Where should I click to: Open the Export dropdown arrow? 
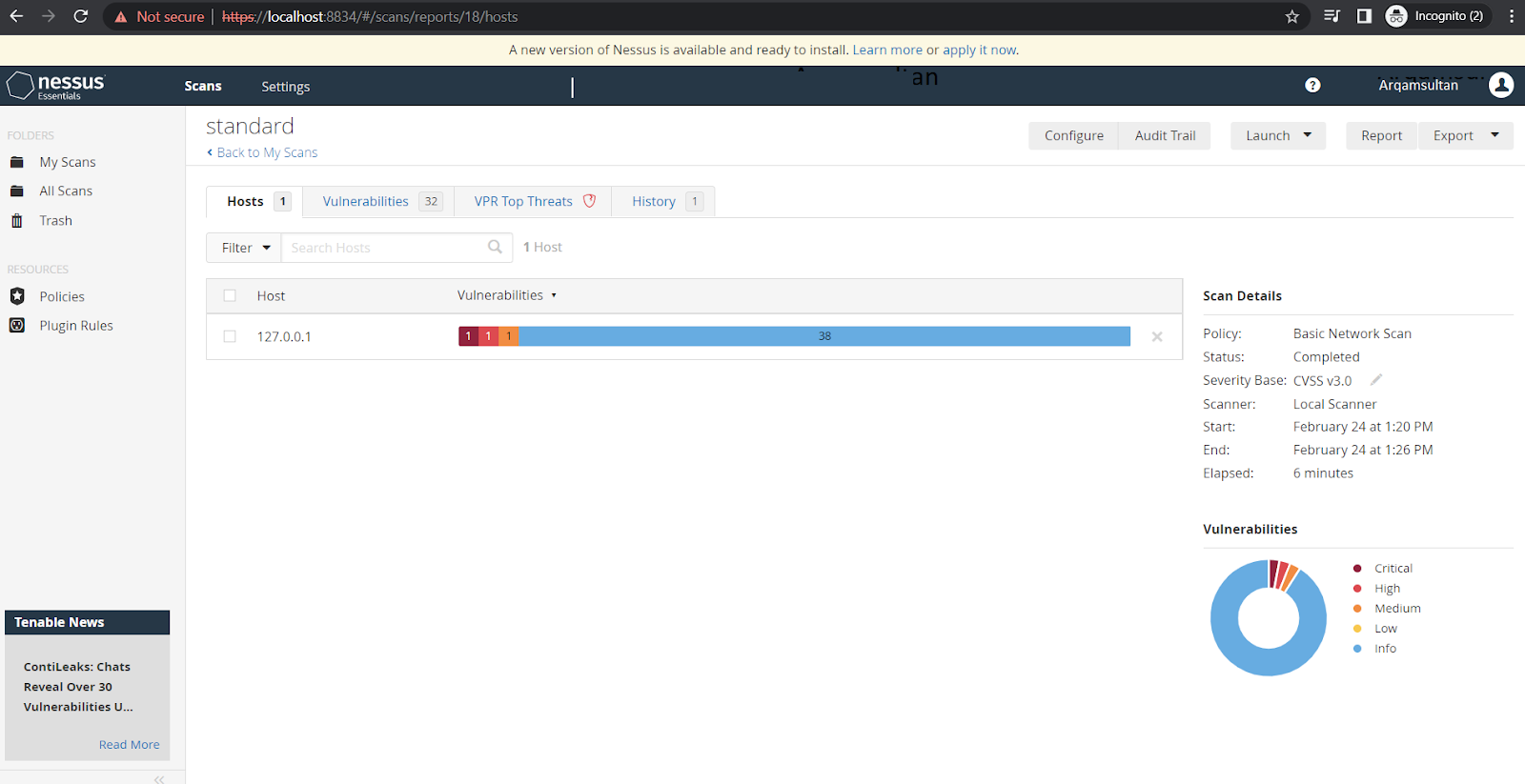[1495, 135]
